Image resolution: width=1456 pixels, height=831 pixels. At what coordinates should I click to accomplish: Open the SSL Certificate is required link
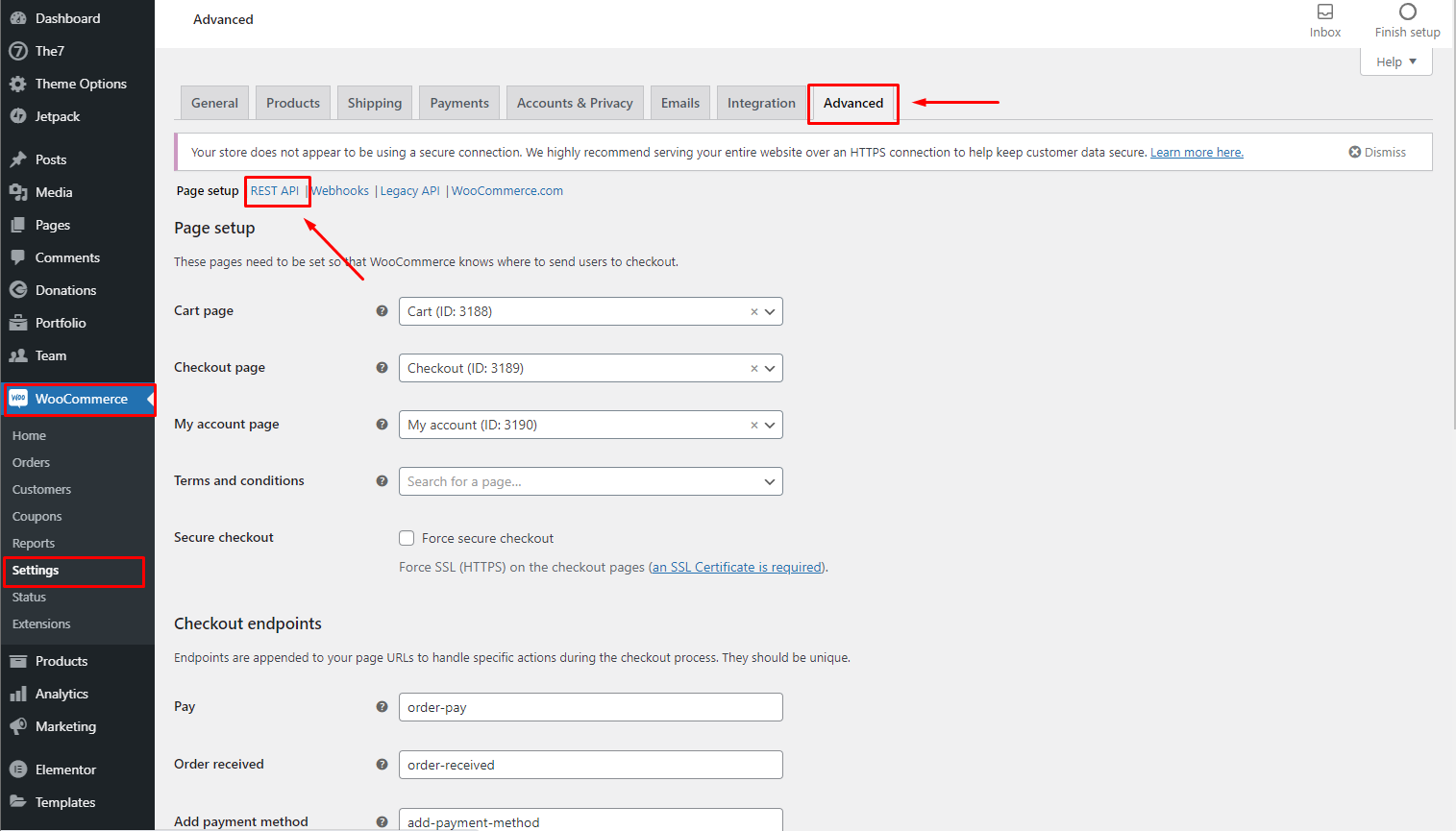tap(737, 567)
